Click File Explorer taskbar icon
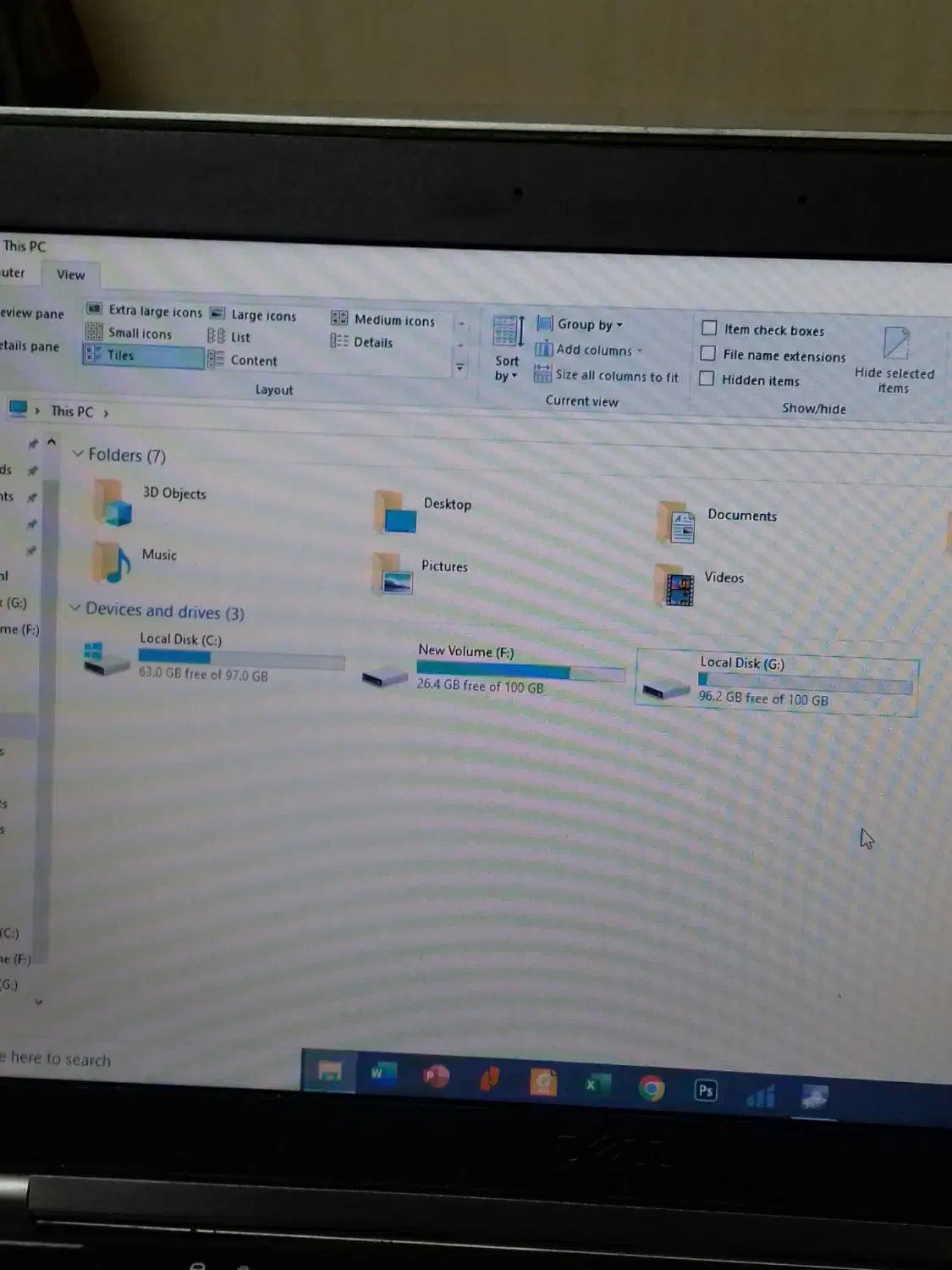The width and height of the screenshot is (952, 1270). (329, 1070)
